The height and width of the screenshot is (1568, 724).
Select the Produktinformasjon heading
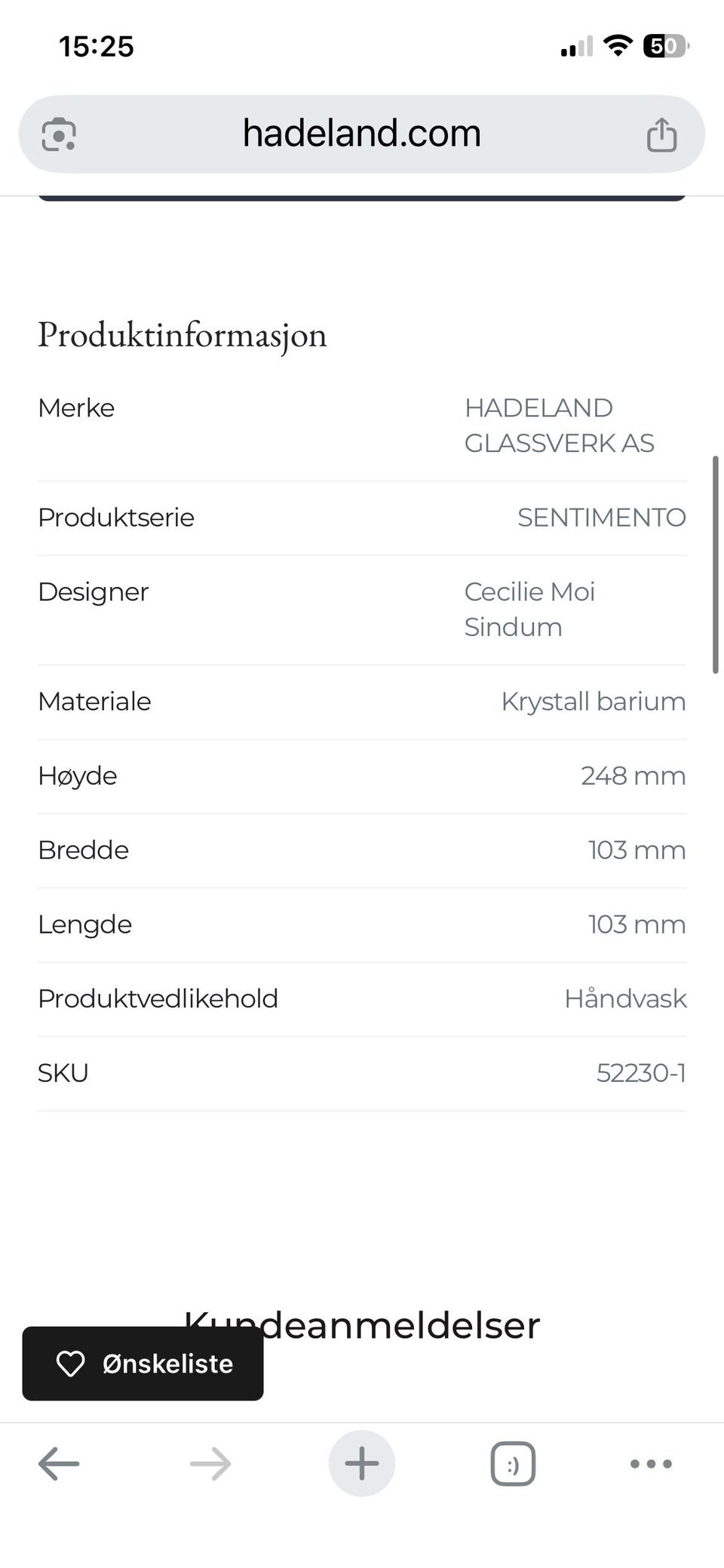183,334
